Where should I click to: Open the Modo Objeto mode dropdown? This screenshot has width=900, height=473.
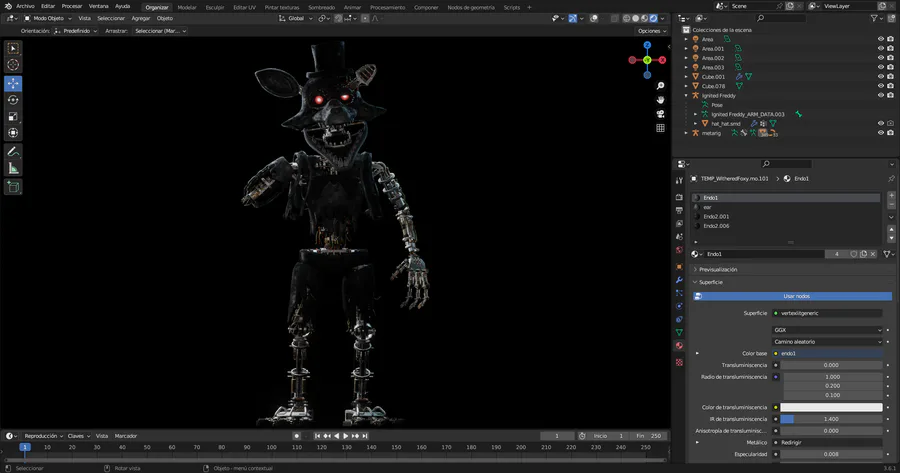point(48,18)
